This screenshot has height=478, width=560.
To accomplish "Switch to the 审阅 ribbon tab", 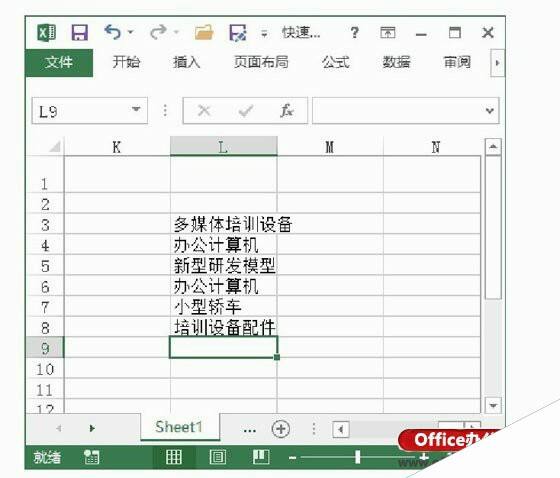I will (457, 63).
